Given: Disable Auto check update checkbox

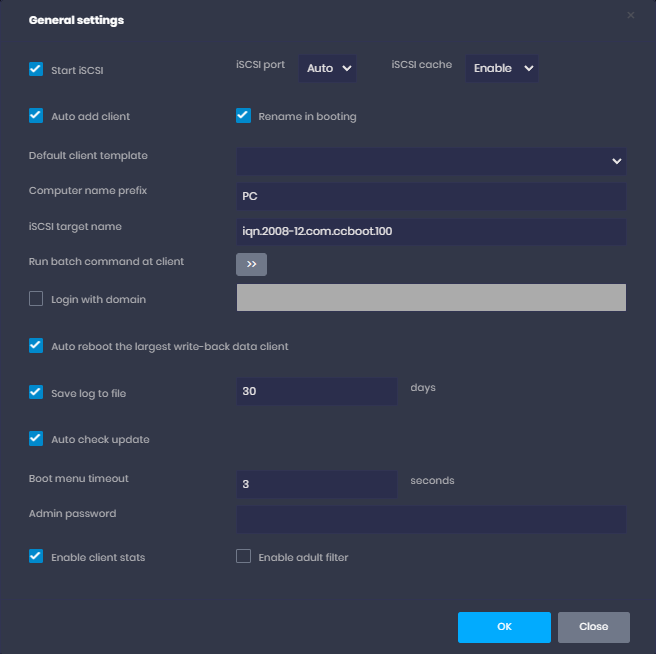Looking at the screenshot, I should click(36, 439).
